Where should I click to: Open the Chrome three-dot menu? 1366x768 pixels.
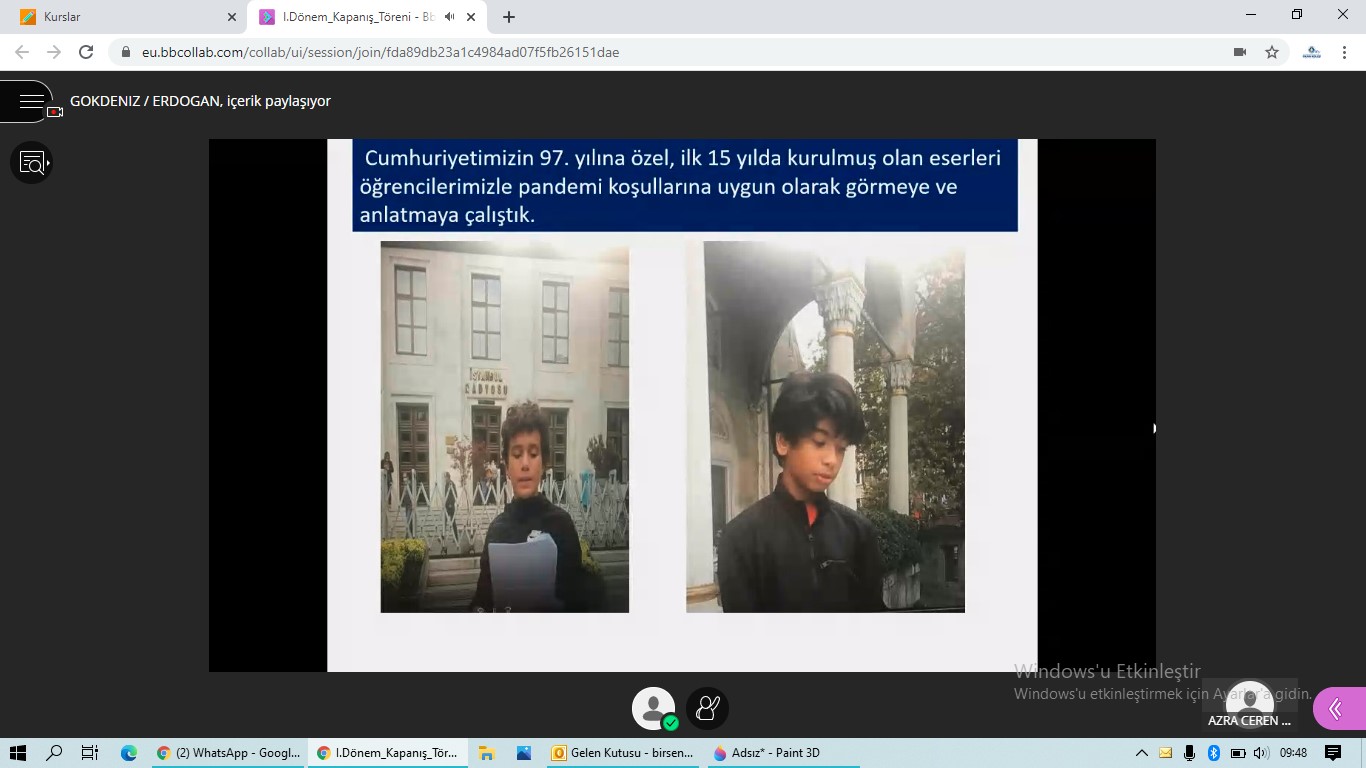[x=1344, y=52]
